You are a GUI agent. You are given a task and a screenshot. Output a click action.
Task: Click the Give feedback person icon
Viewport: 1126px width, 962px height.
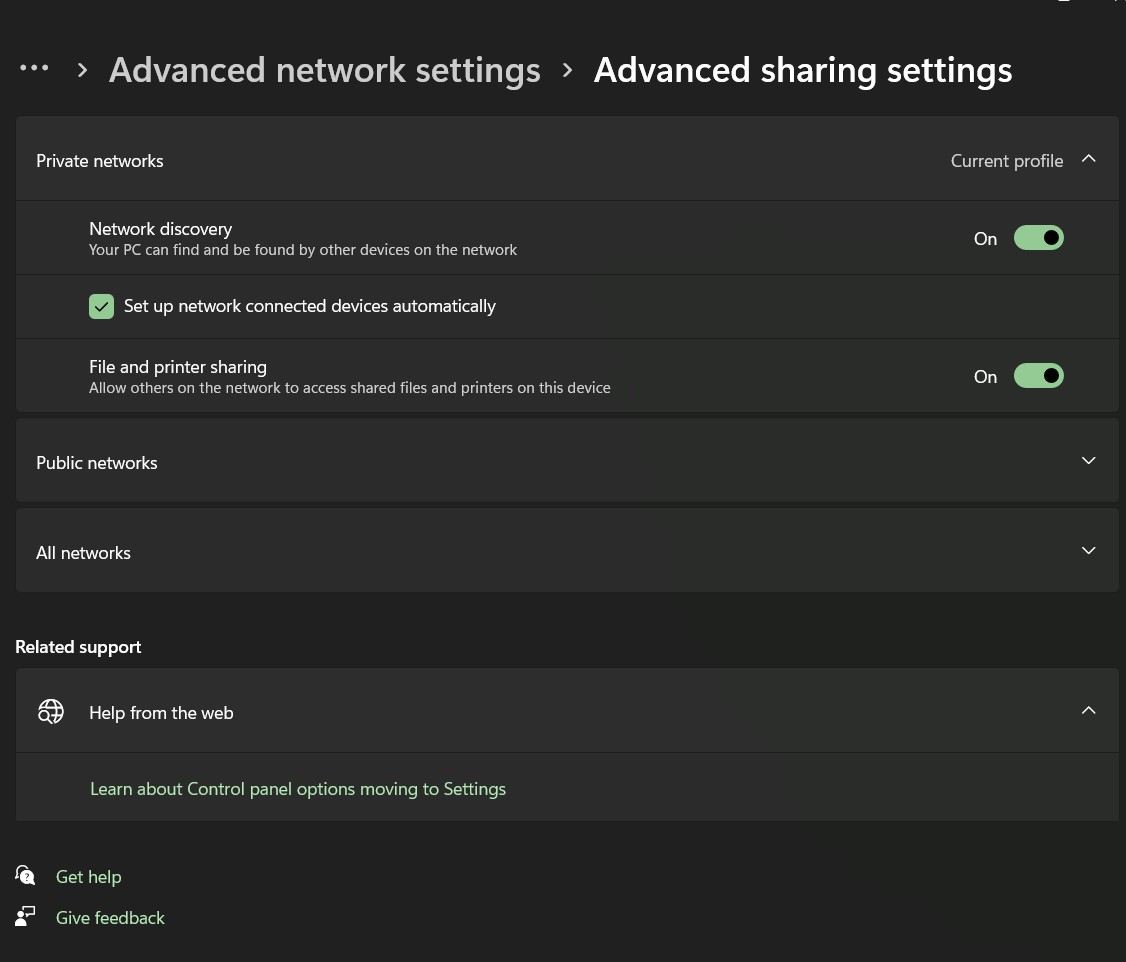[x=26, y=917]
